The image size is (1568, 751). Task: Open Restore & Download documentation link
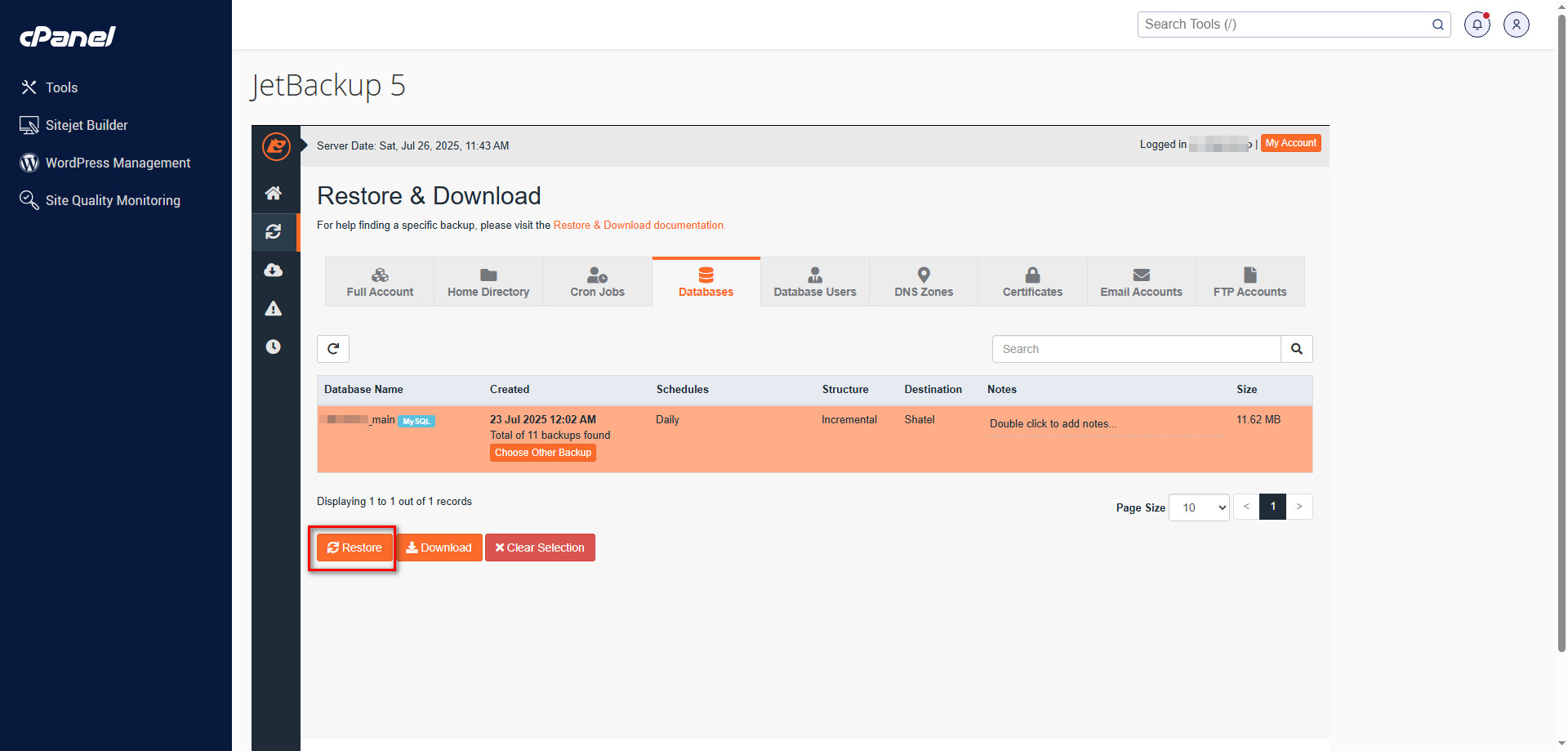639,226
